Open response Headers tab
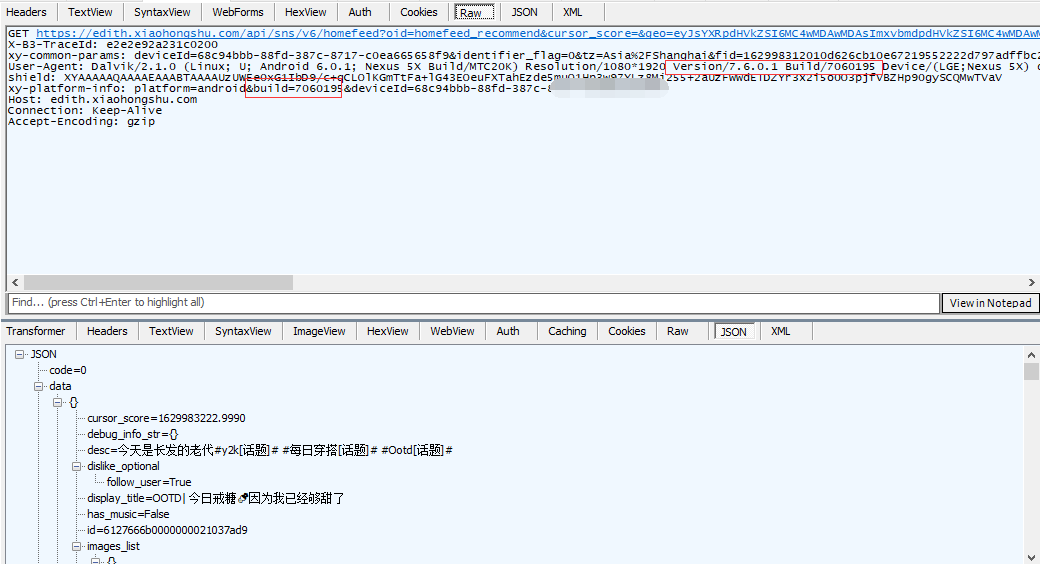The height and width of the screenshot is (564, 1040). click(x=107, y=331)
